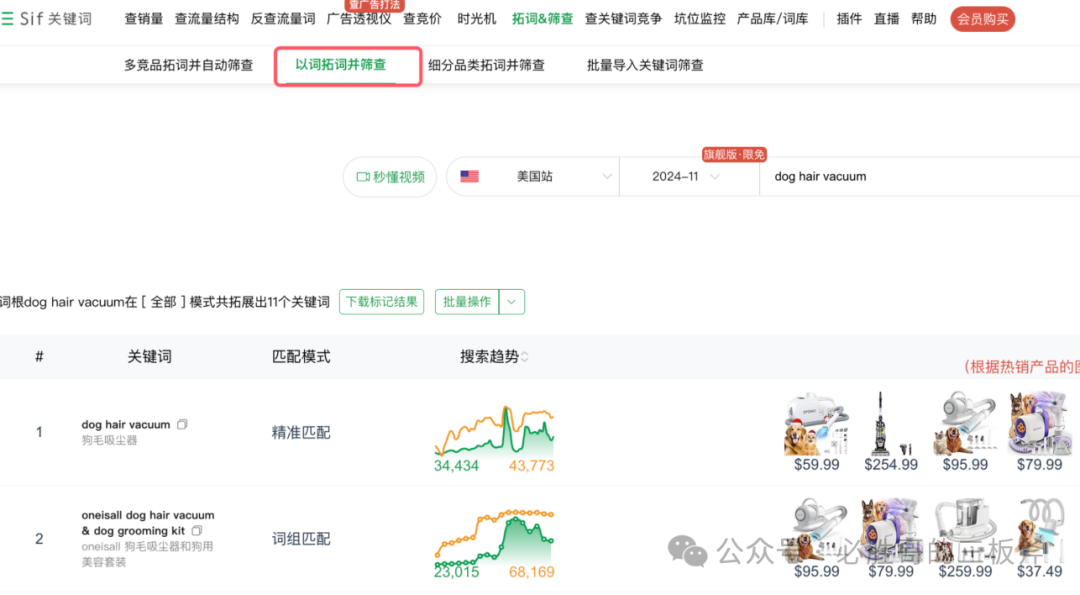Open the 批量操作 dropdown arrow
The height and width of the screenshot is (595, 1080).
510,301
